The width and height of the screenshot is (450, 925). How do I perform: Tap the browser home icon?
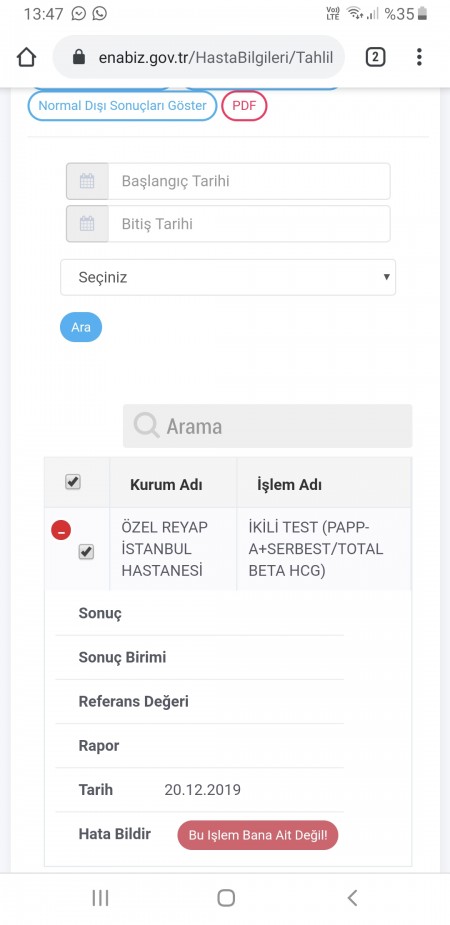coord(27,57)
